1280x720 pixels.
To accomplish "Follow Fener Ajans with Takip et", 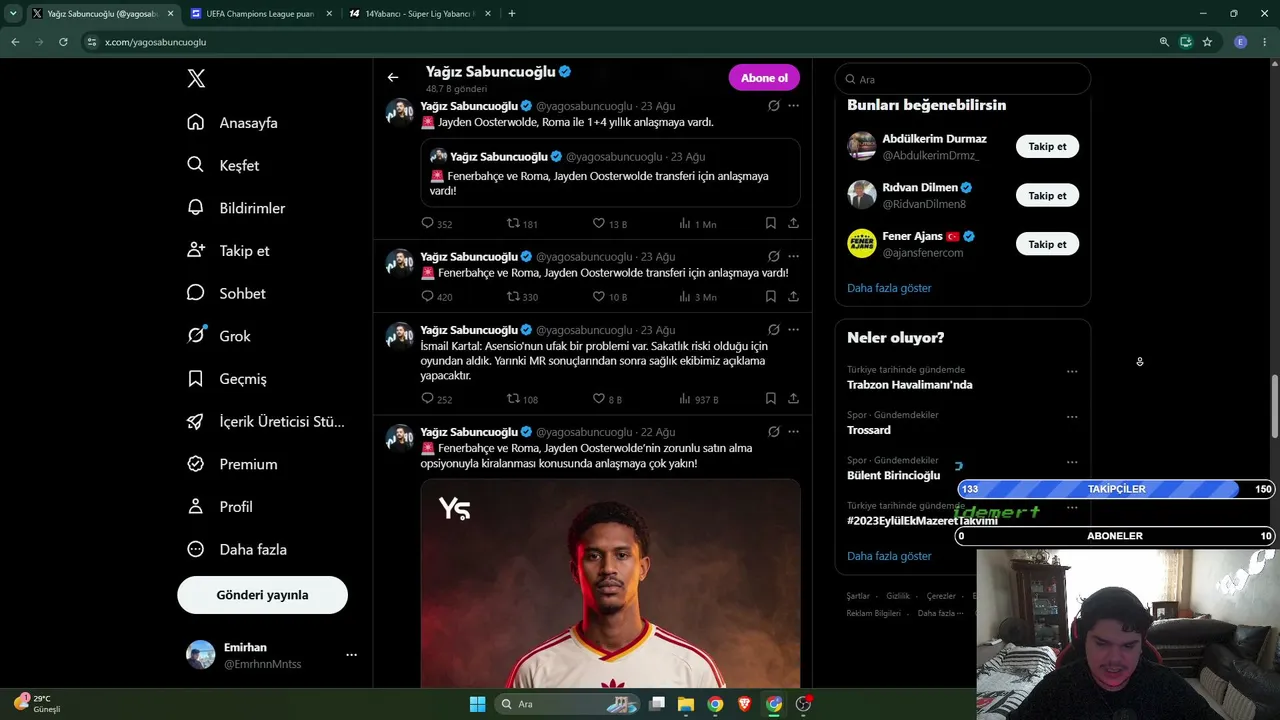I will tap(1047, 244).
